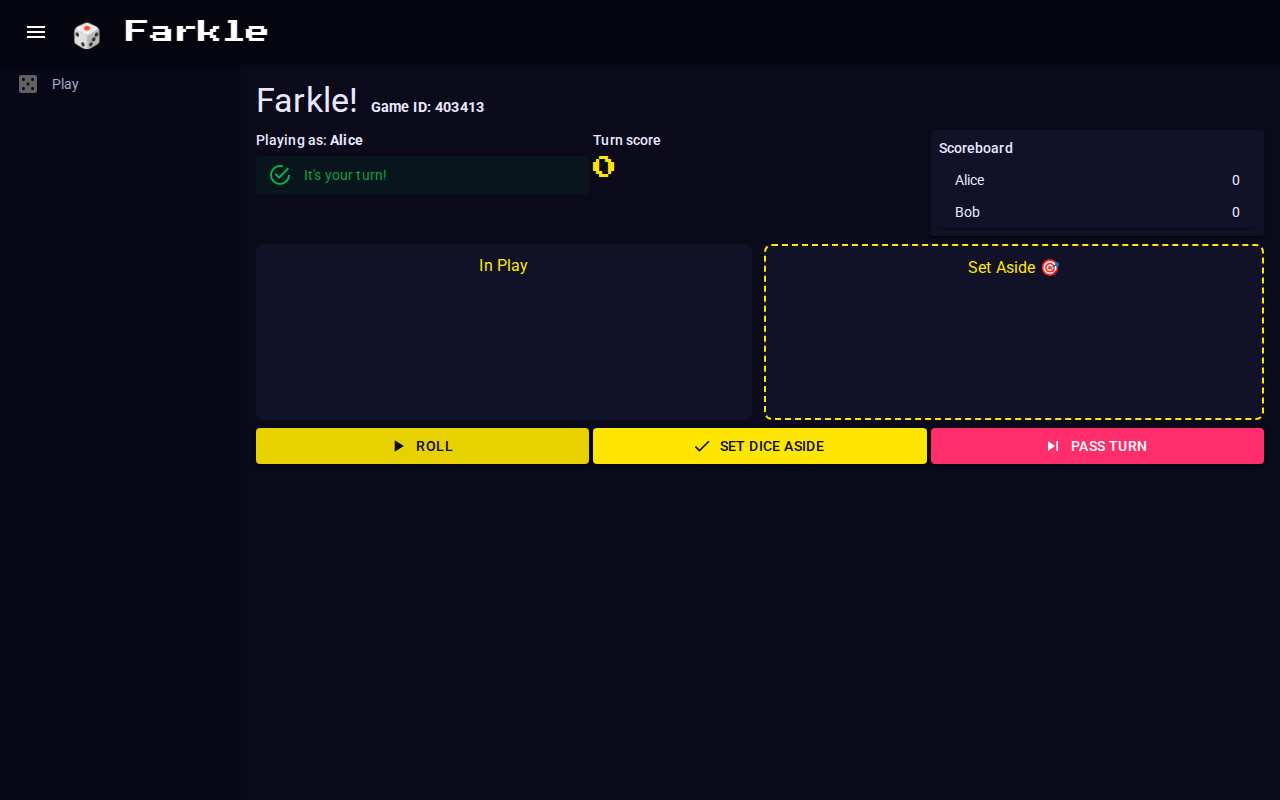Click the Turn score label

point(627,140)
